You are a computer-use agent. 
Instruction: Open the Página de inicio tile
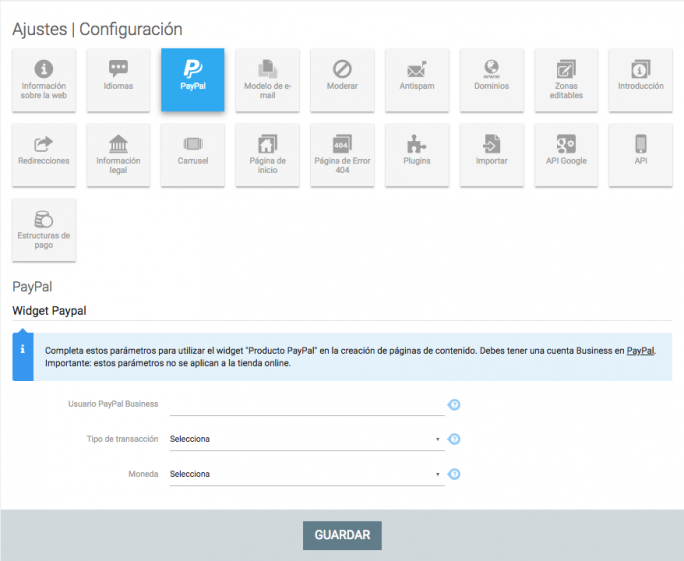pos(267,155)
